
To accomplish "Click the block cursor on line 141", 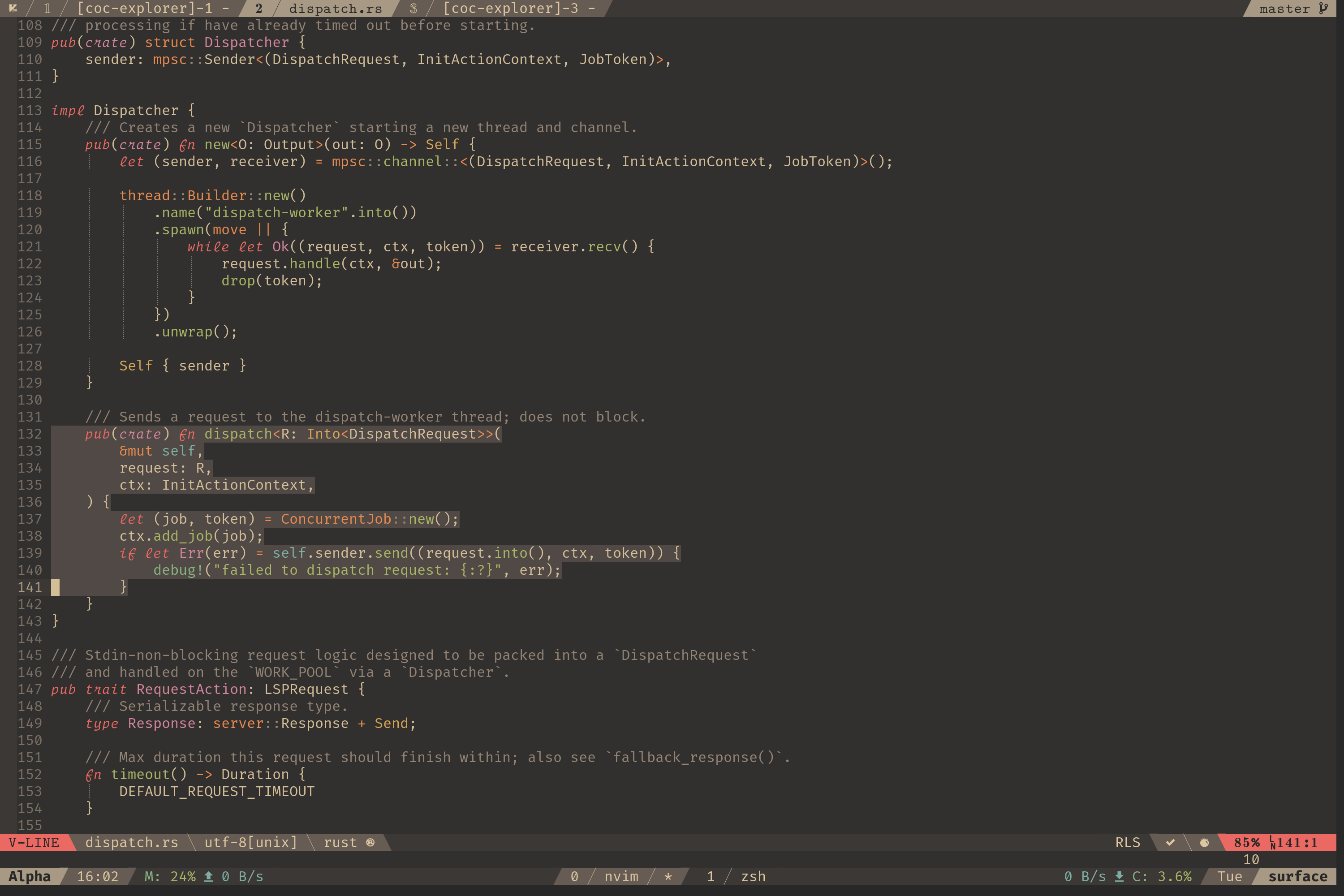I will coord(56,587).
